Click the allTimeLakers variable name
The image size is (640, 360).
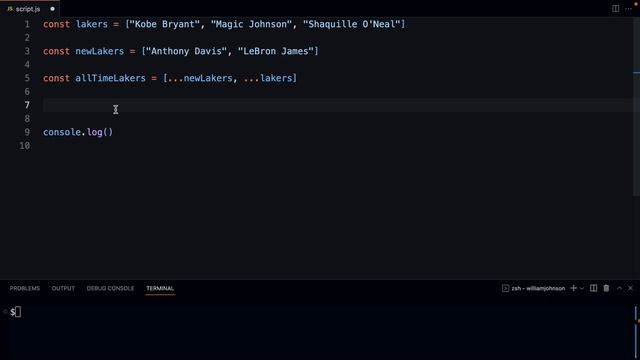click(111, 78)
